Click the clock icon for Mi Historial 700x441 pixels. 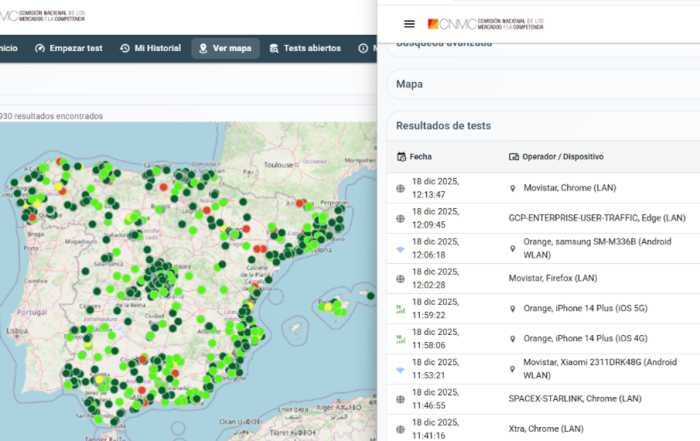tap(125, 48)
